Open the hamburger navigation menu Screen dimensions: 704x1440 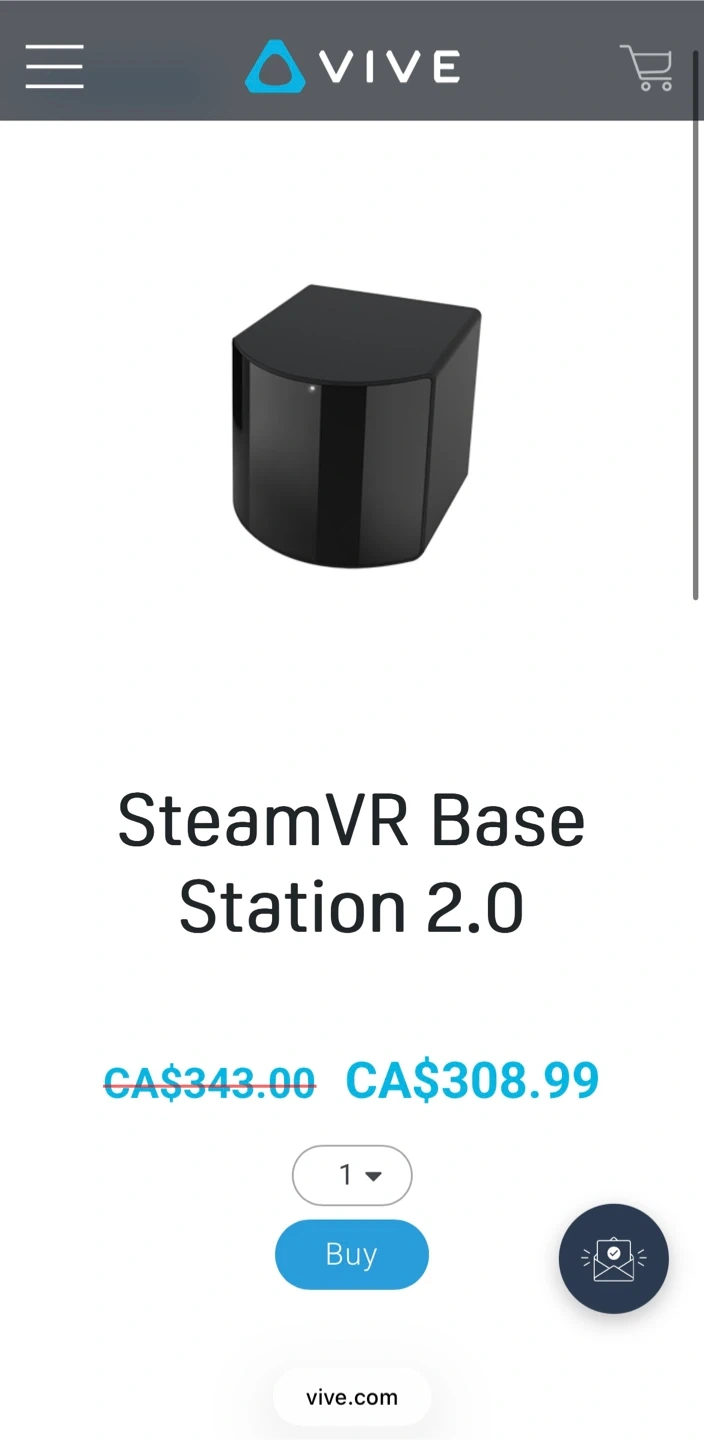[x=55, y=67]
